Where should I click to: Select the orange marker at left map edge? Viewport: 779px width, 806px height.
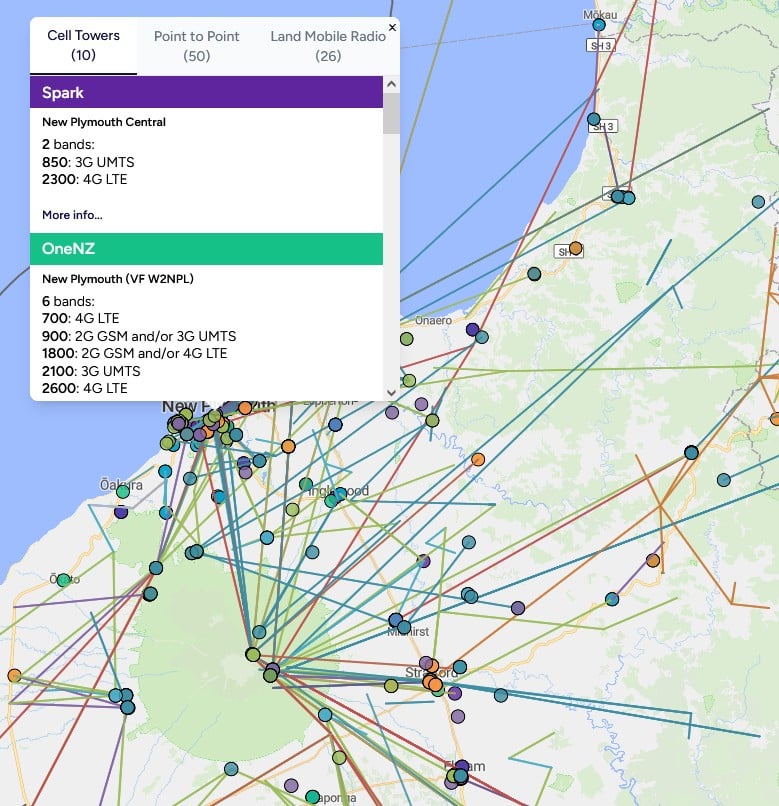click(x=14, y=675)
